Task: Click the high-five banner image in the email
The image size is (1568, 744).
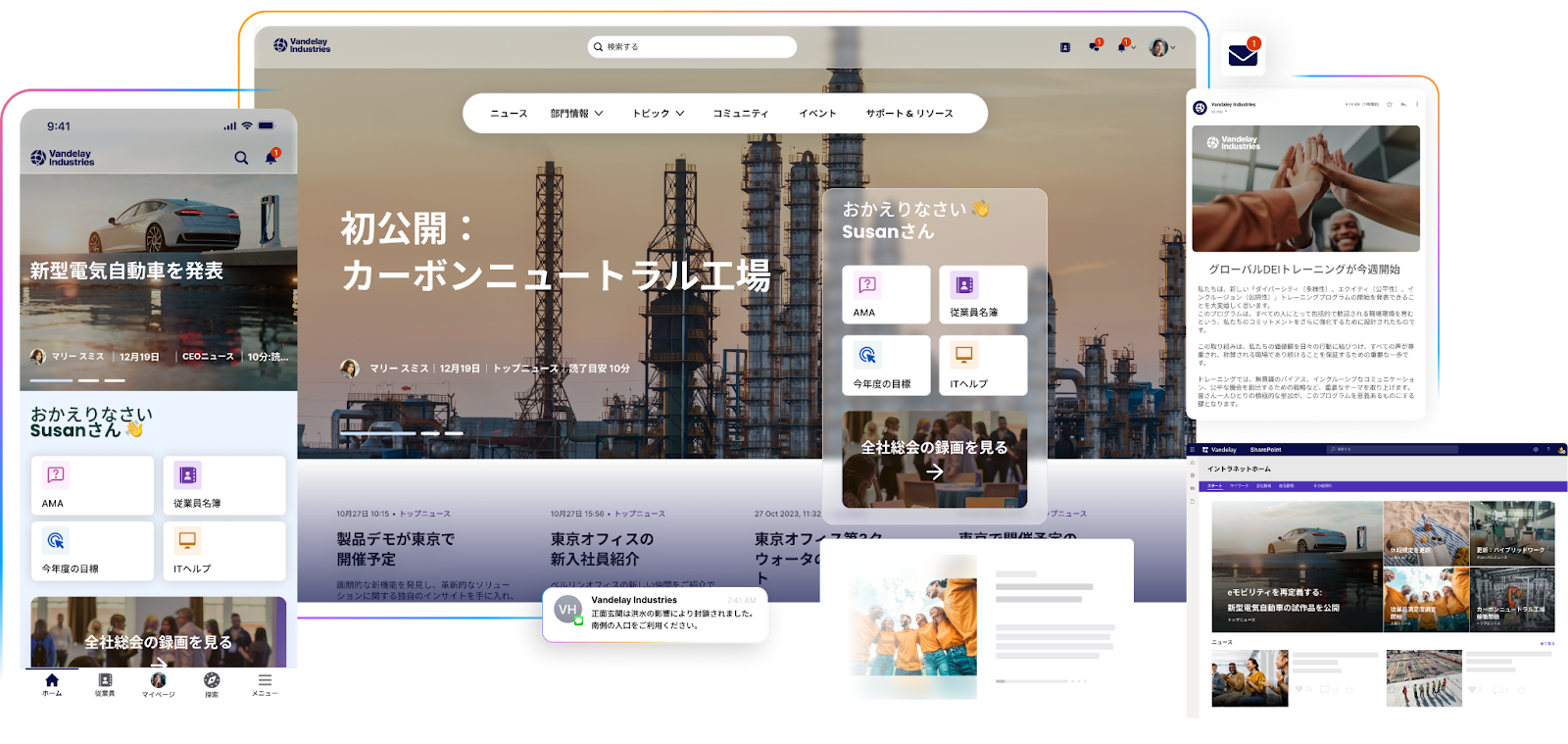Action: 1306,188
